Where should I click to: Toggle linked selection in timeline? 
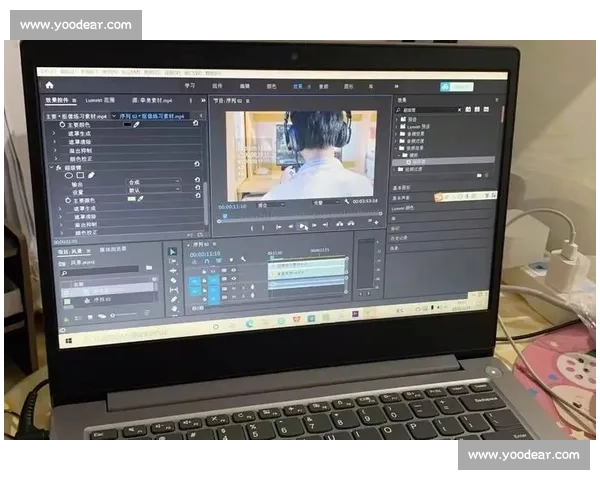pos(218,261)
